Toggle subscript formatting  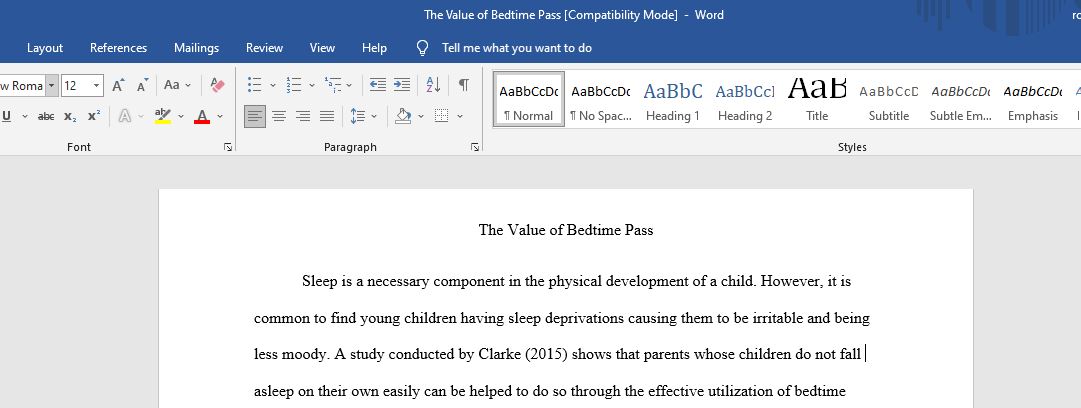pyautogui.click(x=70, y=116)
